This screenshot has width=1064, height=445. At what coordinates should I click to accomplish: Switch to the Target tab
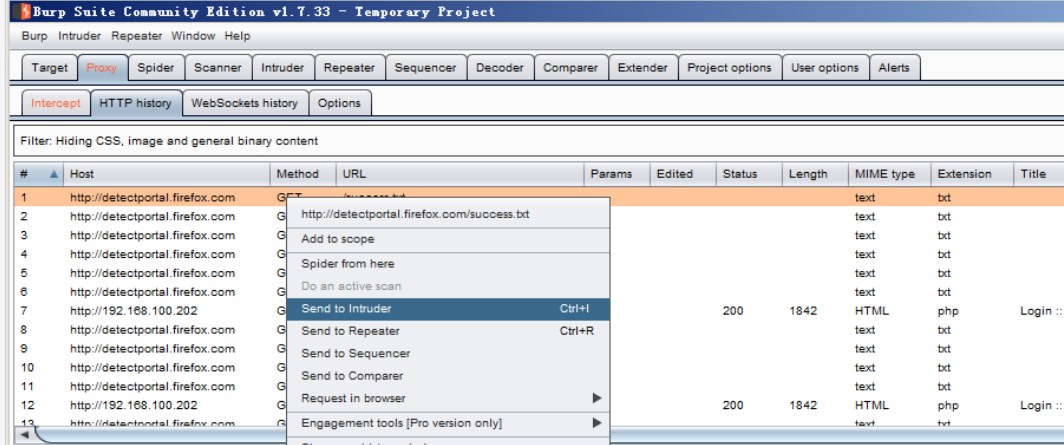[x=50, y=68]
